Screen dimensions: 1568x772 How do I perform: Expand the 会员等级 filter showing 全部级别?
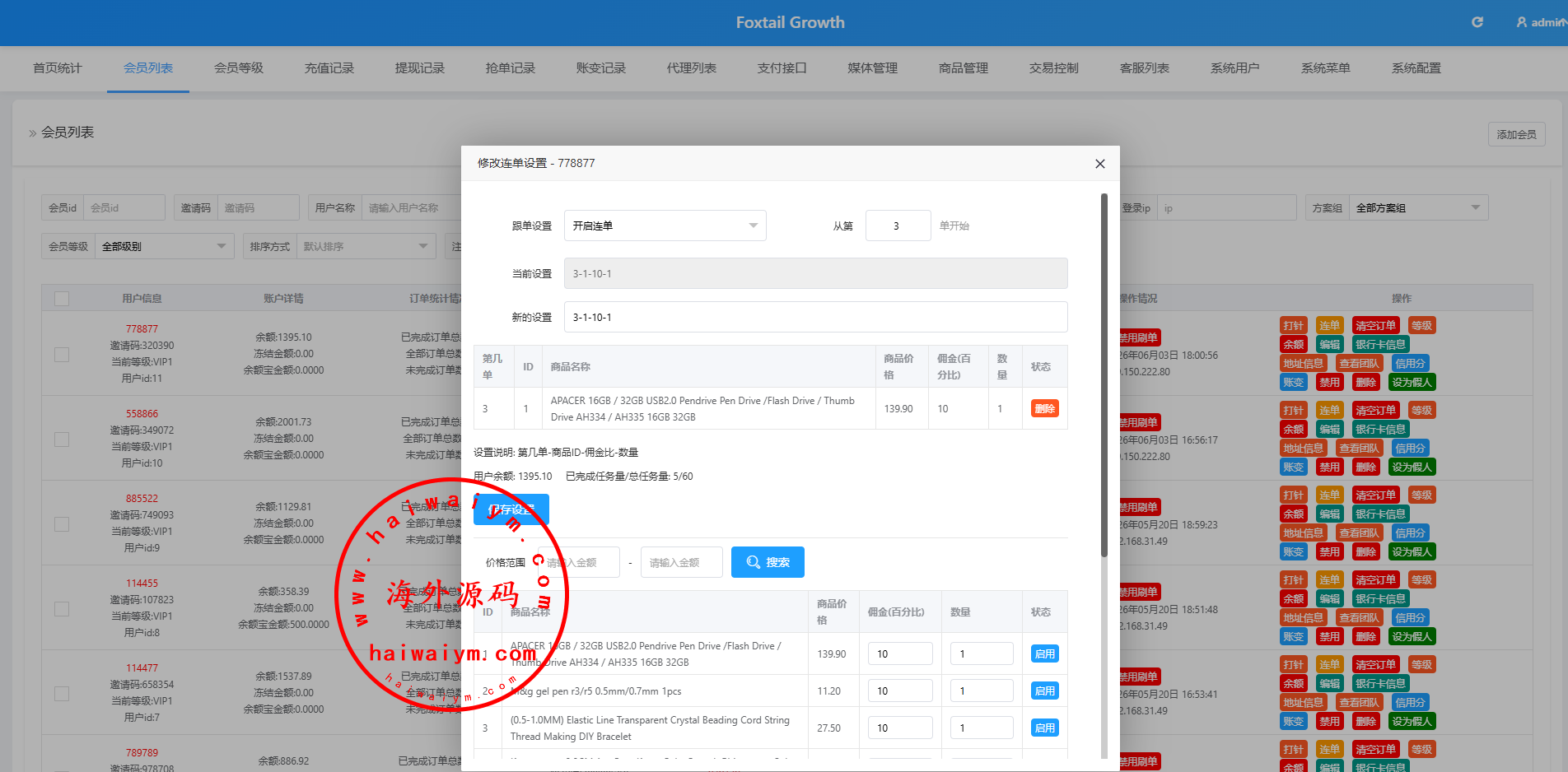click(x=165, y=247)
